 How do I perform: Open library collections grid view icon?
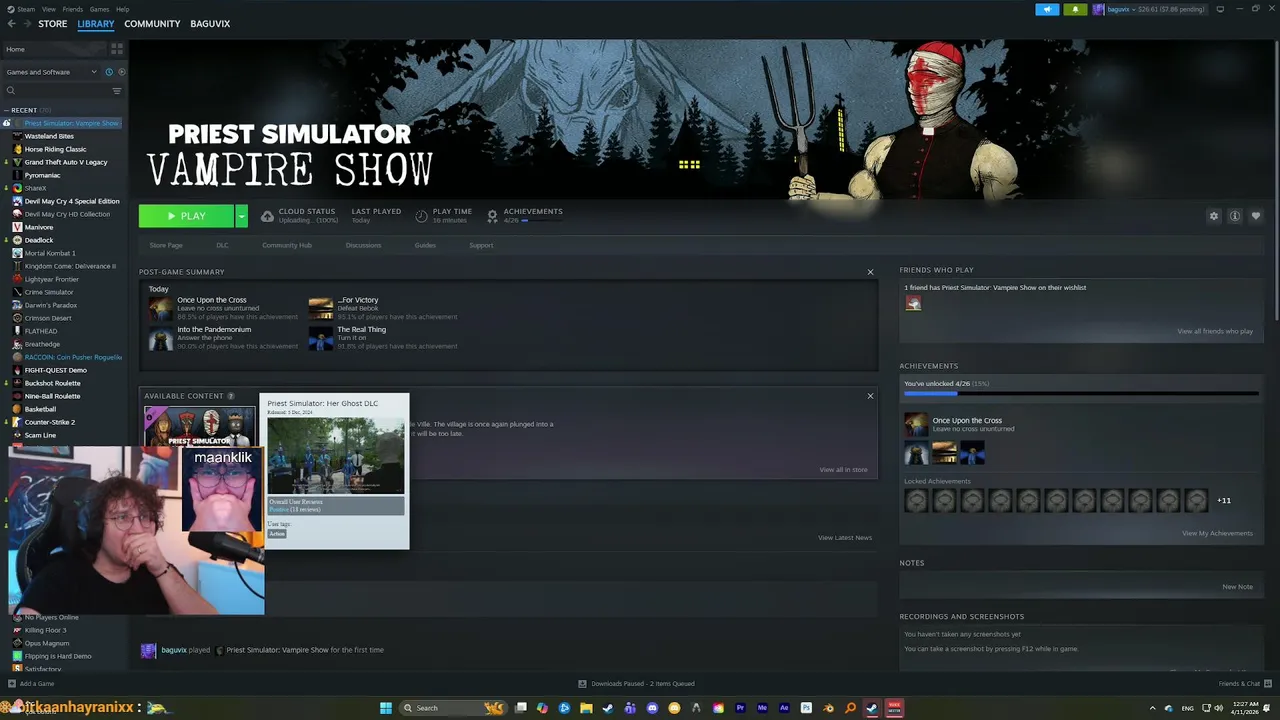click(x=117, y=48)
